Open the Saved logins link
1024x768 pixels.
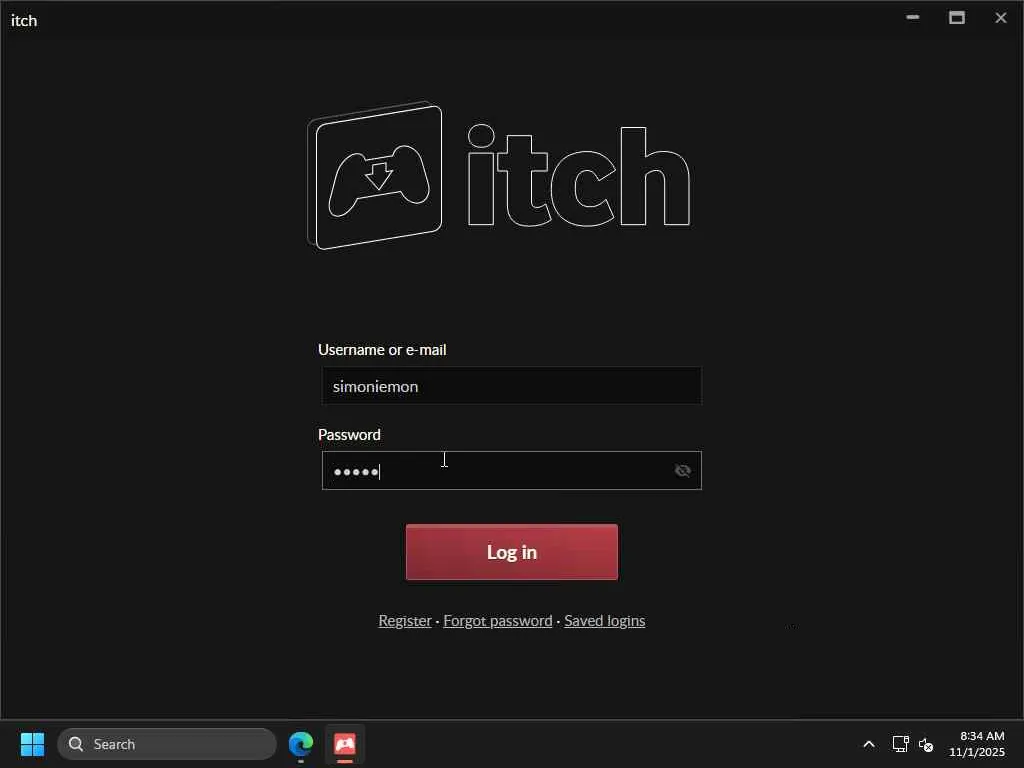point(604,620)
